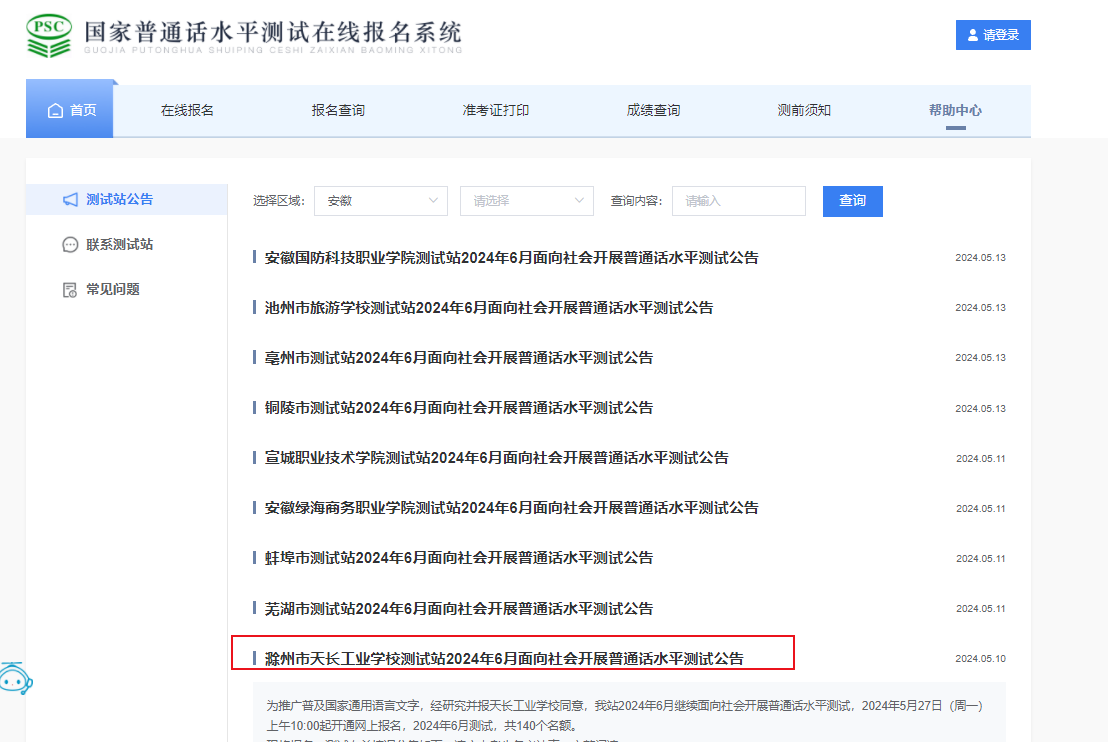Expand the 安徽 region dropdown
This screenshot has width=1108, height=742.
[380, 201]
